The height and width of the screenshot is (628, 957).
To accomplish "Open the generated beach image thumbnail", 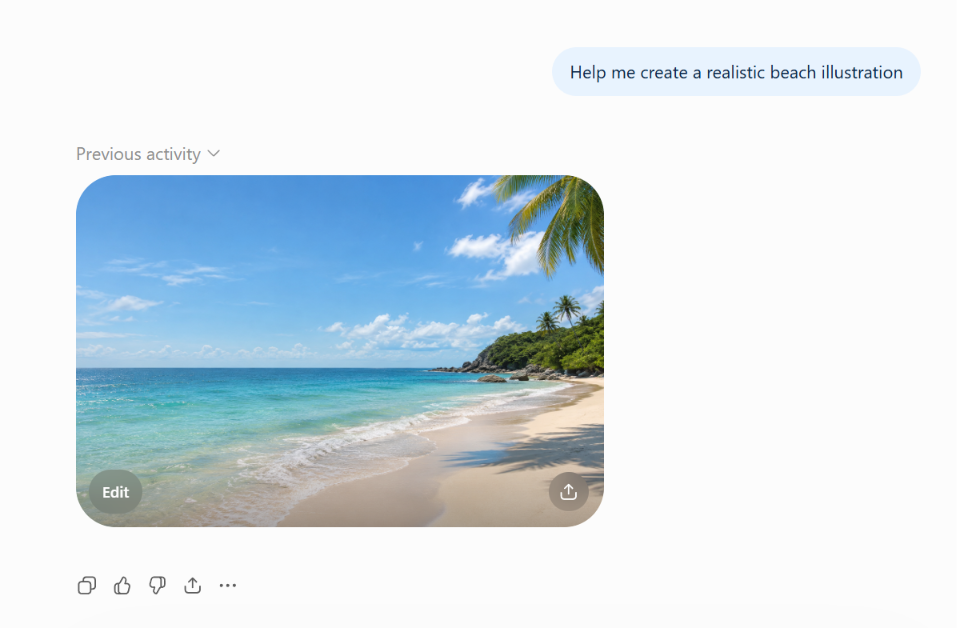I will click(340, 351).
